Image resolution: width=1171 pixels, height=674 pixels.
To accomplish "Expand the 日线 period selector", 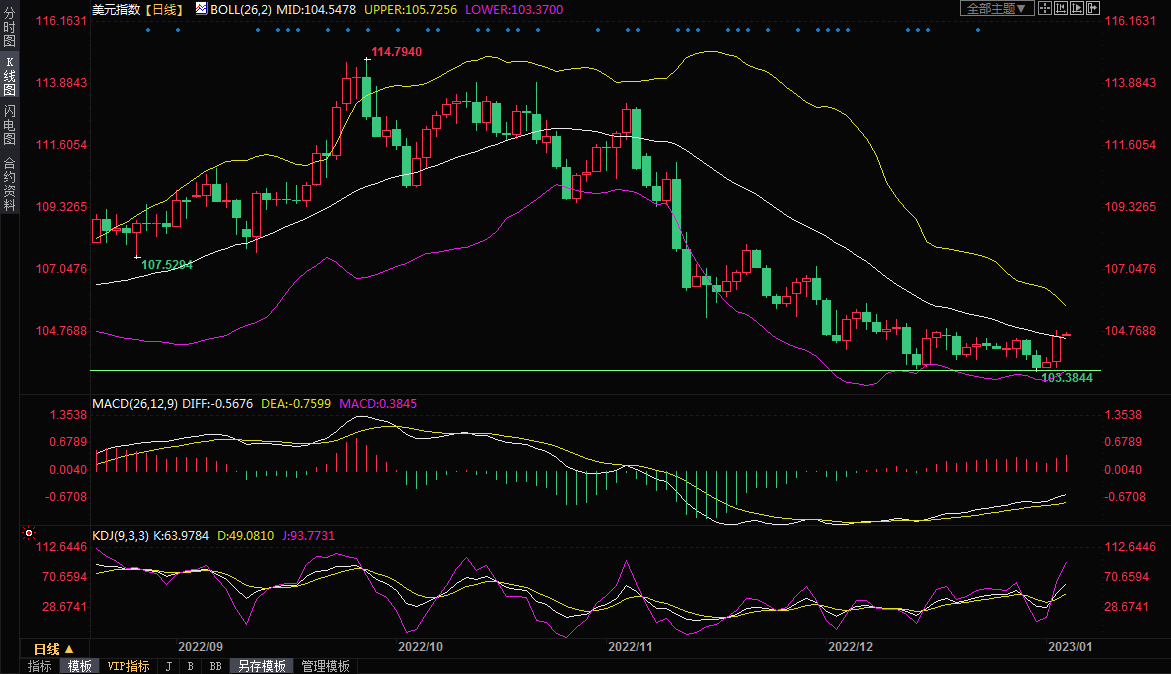I will pos(54,649).
